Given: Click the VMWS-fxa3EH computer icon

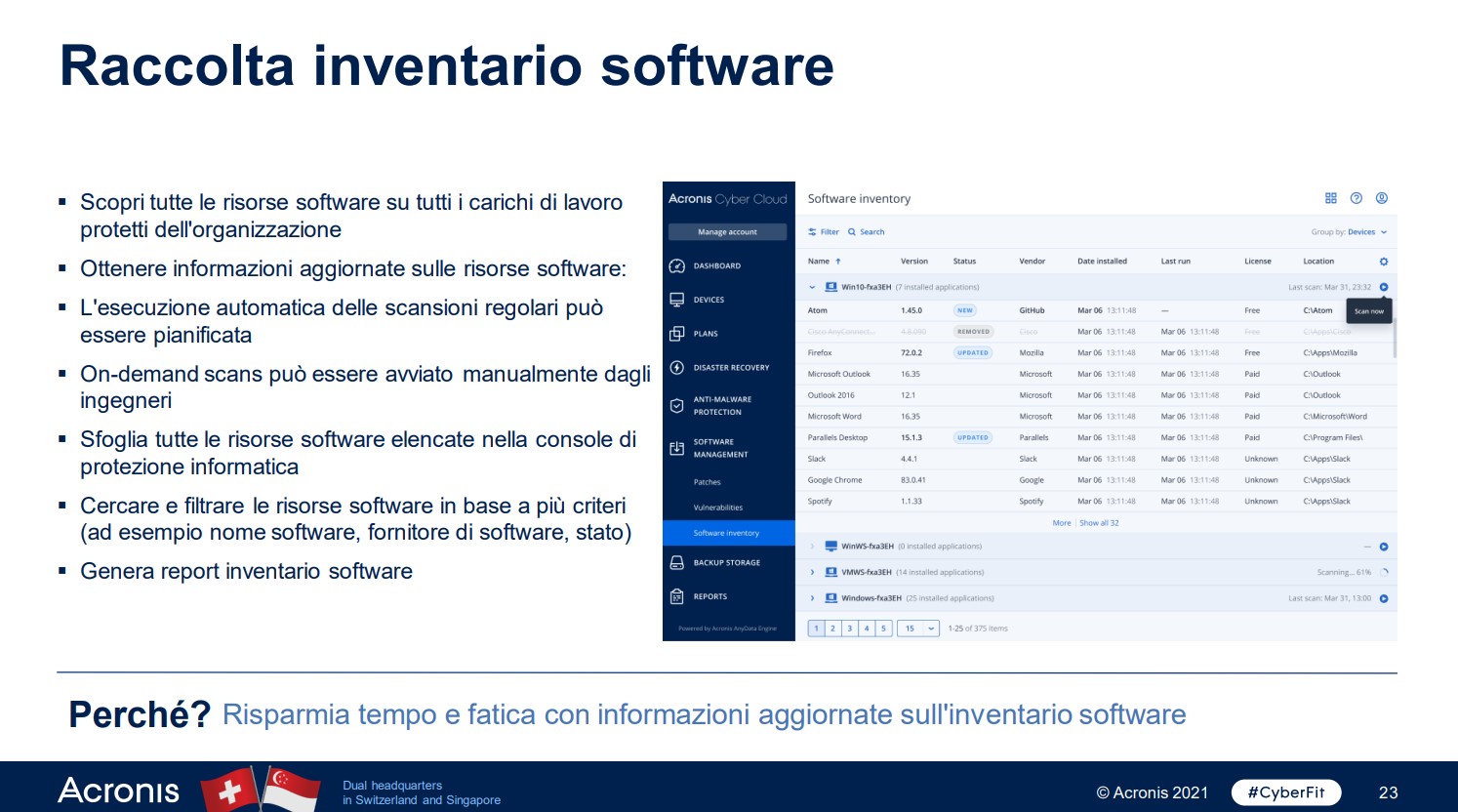Looking at the screenshot, I should pyautogui.click(x=830, y=572).
